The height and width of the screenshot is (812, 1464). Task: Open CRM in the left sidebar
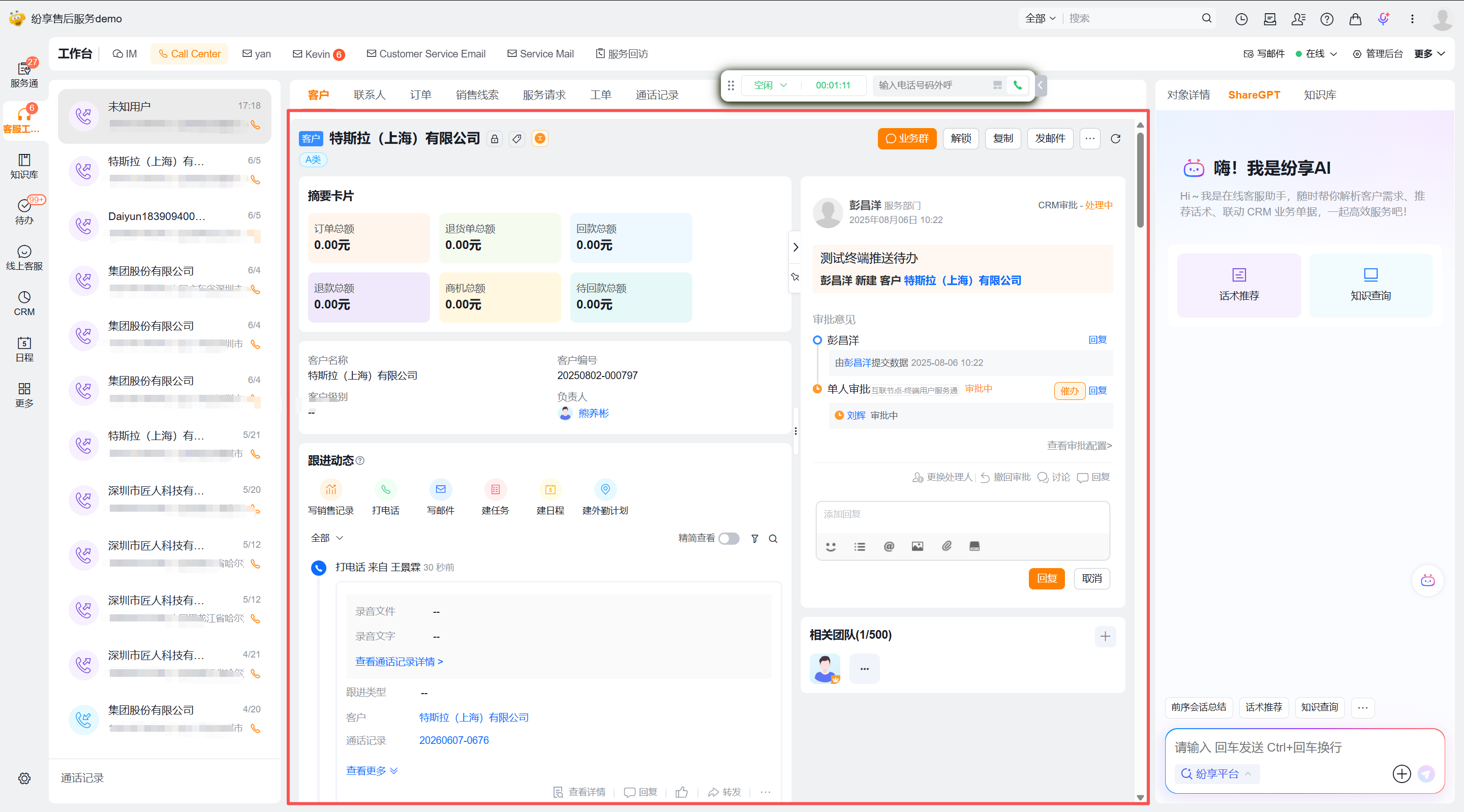(24, 303)
